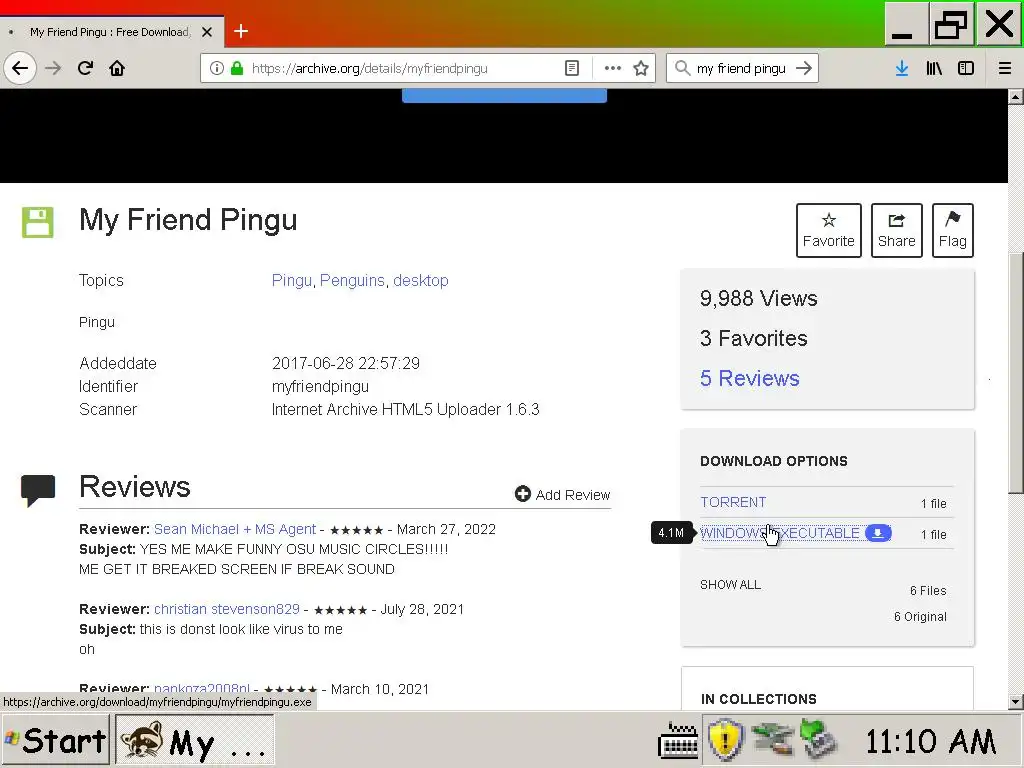Submit search with the go arrow

pyautogui.click(x=804, y=68)
